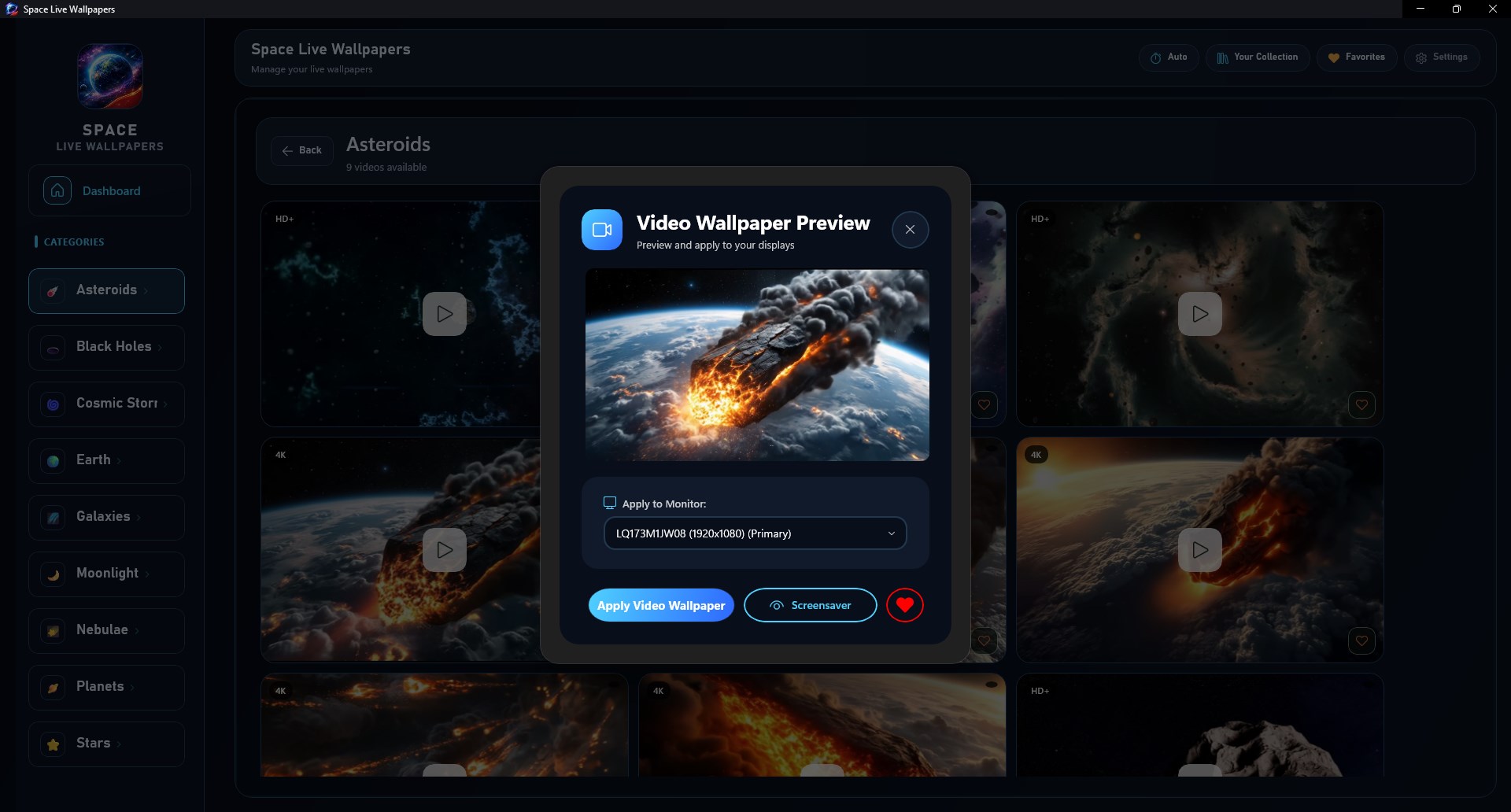The image size is (1511, 812).
Task: Open the Favorites list in the header
Action: [1357, 57]
